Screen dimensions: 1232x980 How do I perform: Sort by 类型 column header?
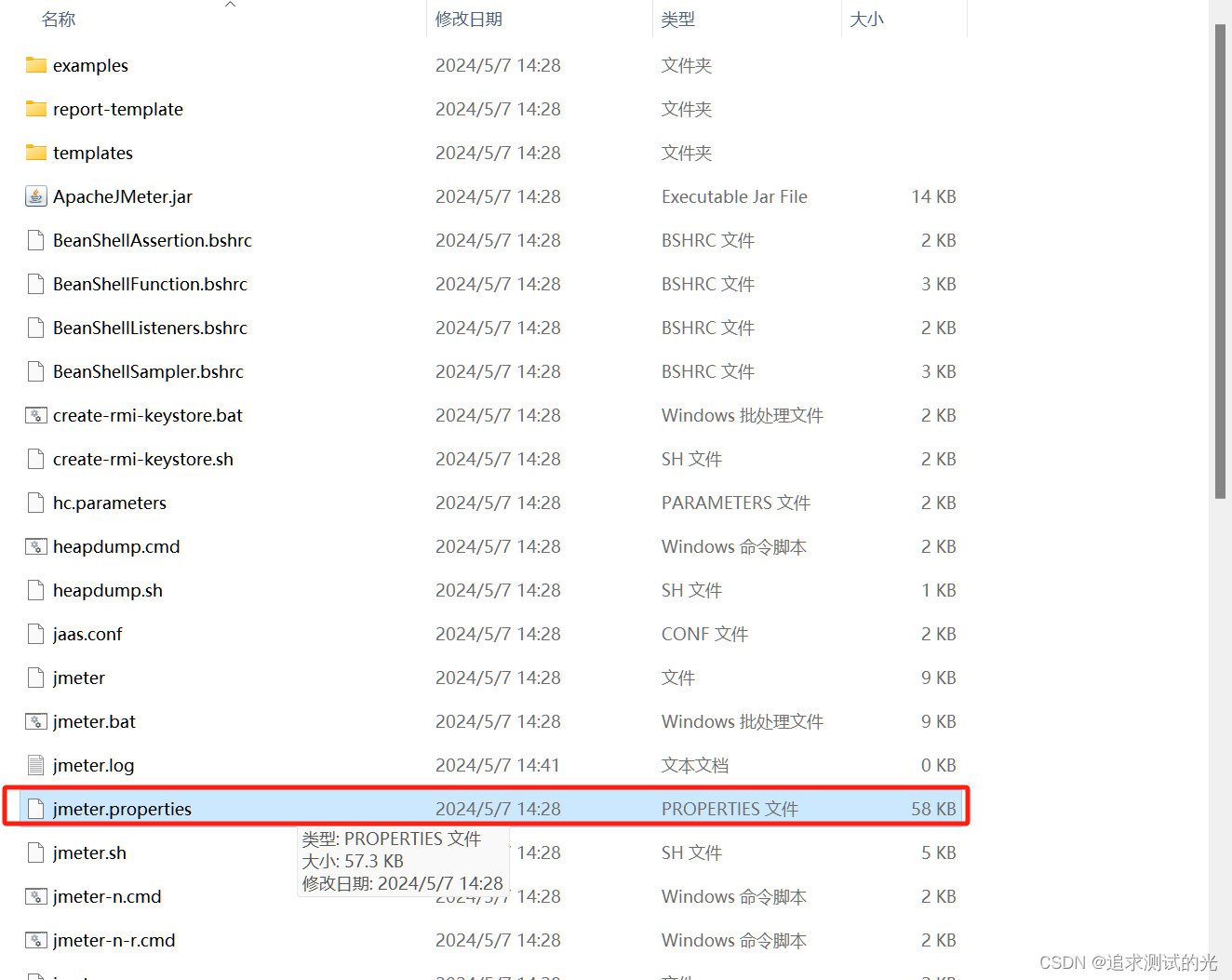pyautogui.click(x=678, y=20)
